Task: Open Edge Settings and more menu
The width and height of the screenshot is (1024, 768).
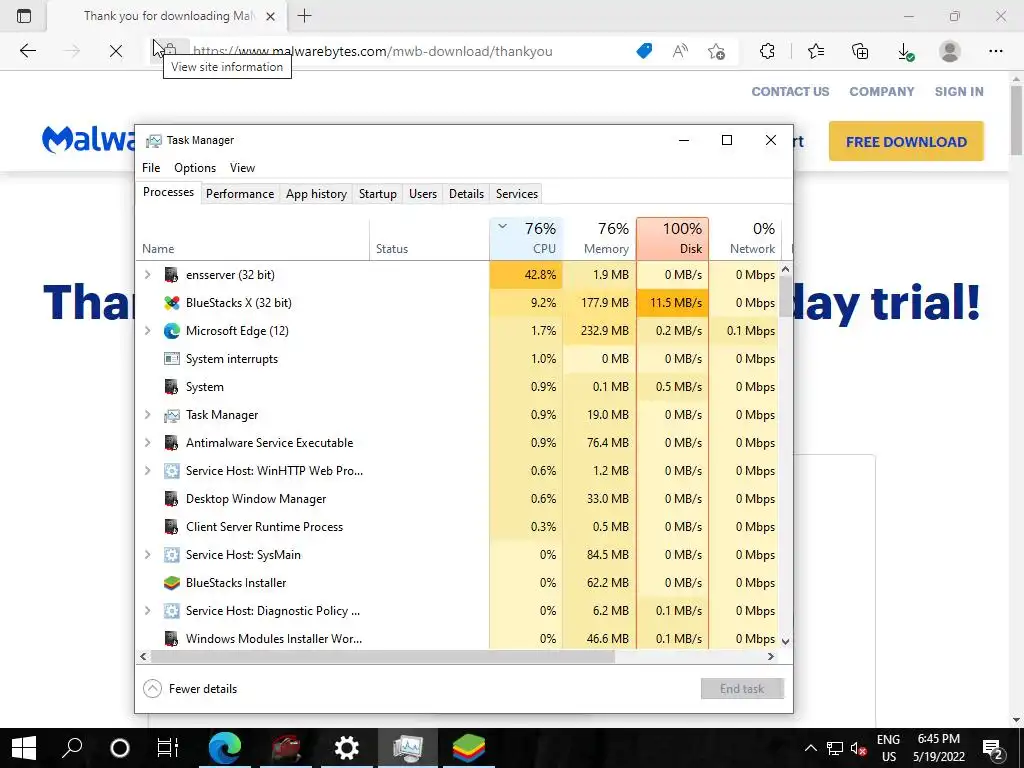Action: click(x=995, y=51)
